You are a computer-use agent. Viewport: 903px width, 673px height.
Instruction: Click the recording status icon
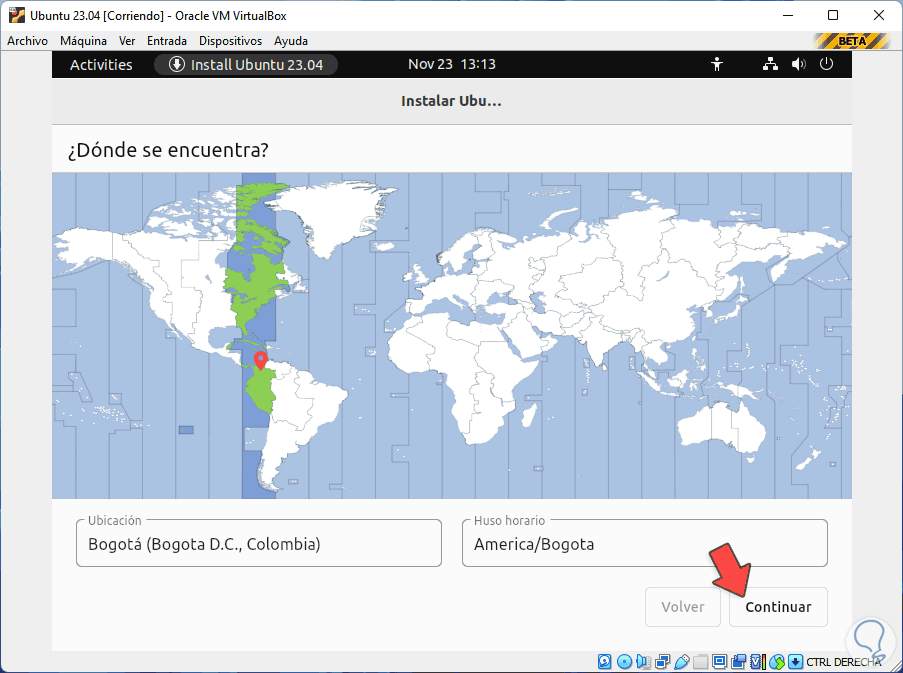click(738, 662)
